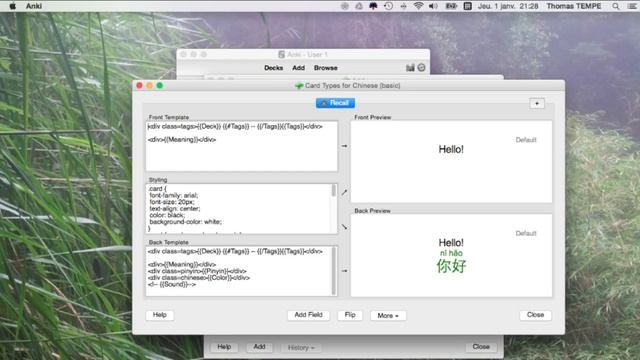The height and width of the screenshot is (360, 640).
Task: Click Help in the Add window behind
Action: [224, 347]
